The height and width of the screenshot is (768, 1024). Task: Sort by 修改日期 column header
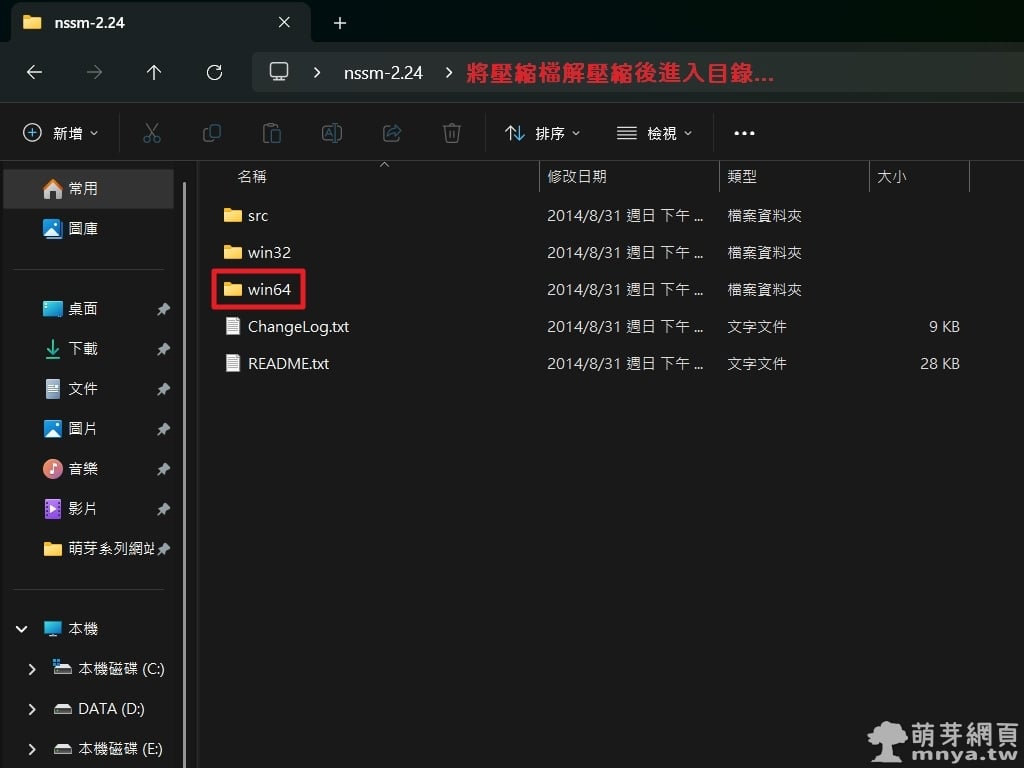(577, 177)
